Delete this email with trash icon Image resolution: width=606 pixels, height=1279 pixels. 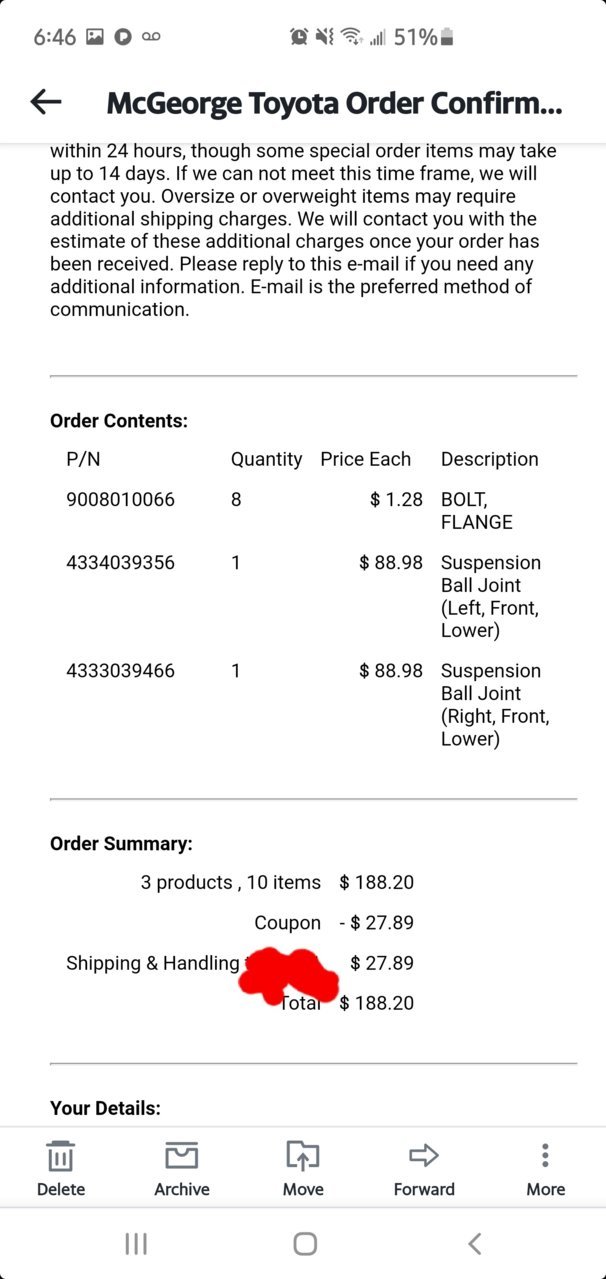coord(61,1157)
